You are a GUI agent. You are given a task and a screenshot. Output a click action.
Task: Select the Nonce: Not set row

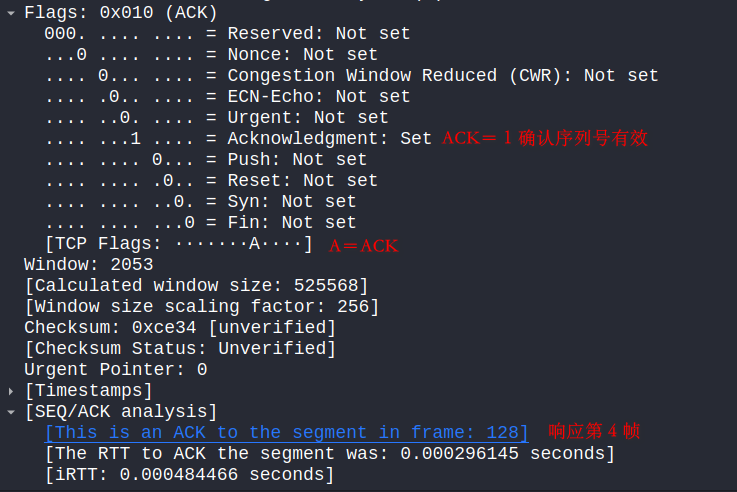tap(211, 55)
